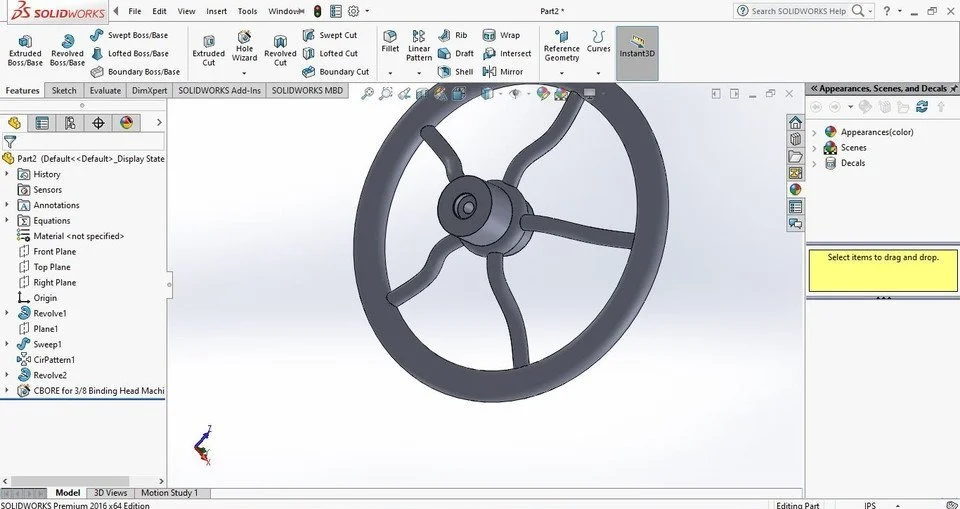Select the Shell tool
This screenshot has width=960, height=509.
click(456, 72)
